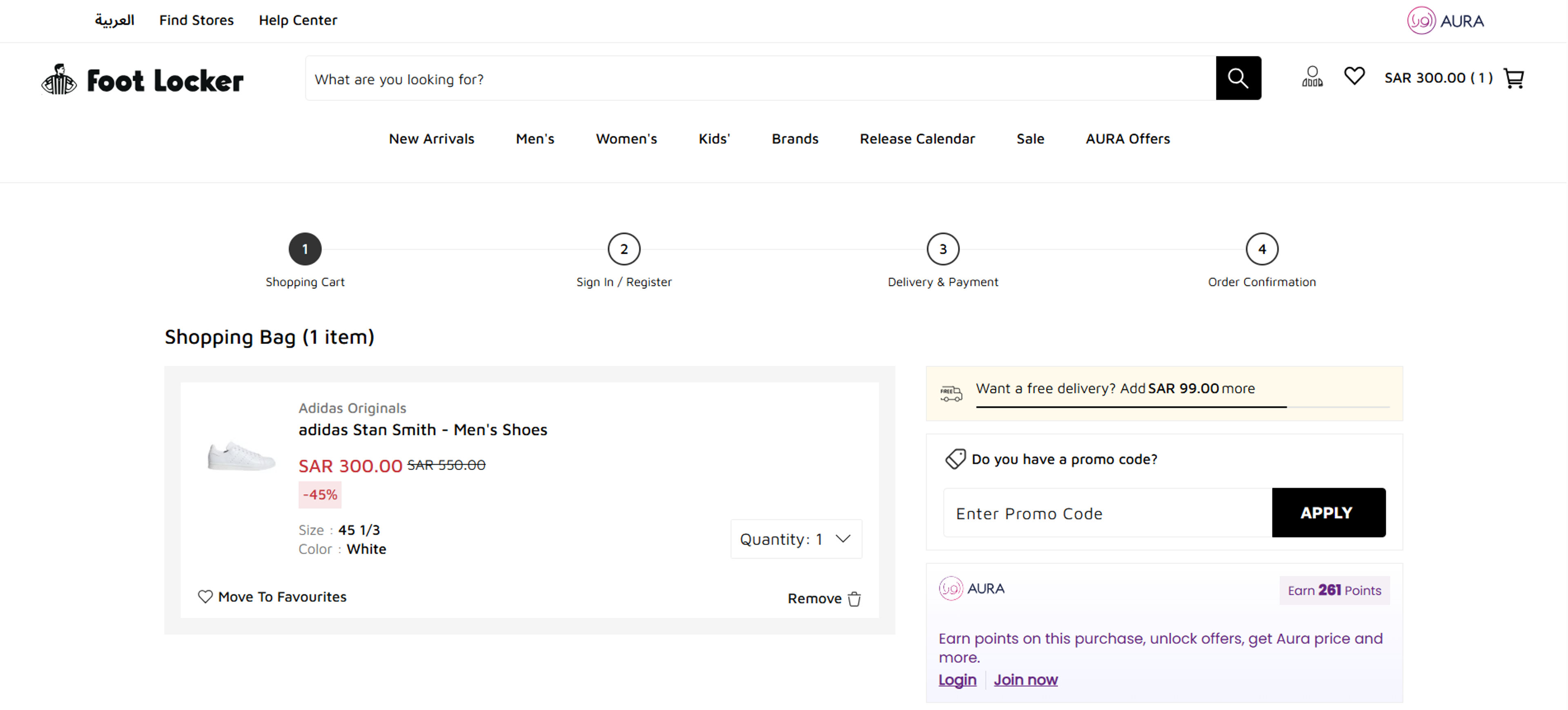Open the AURA Offers menu
The width and height of the screenshot is (1568, 710).
tap(1127, 139)
